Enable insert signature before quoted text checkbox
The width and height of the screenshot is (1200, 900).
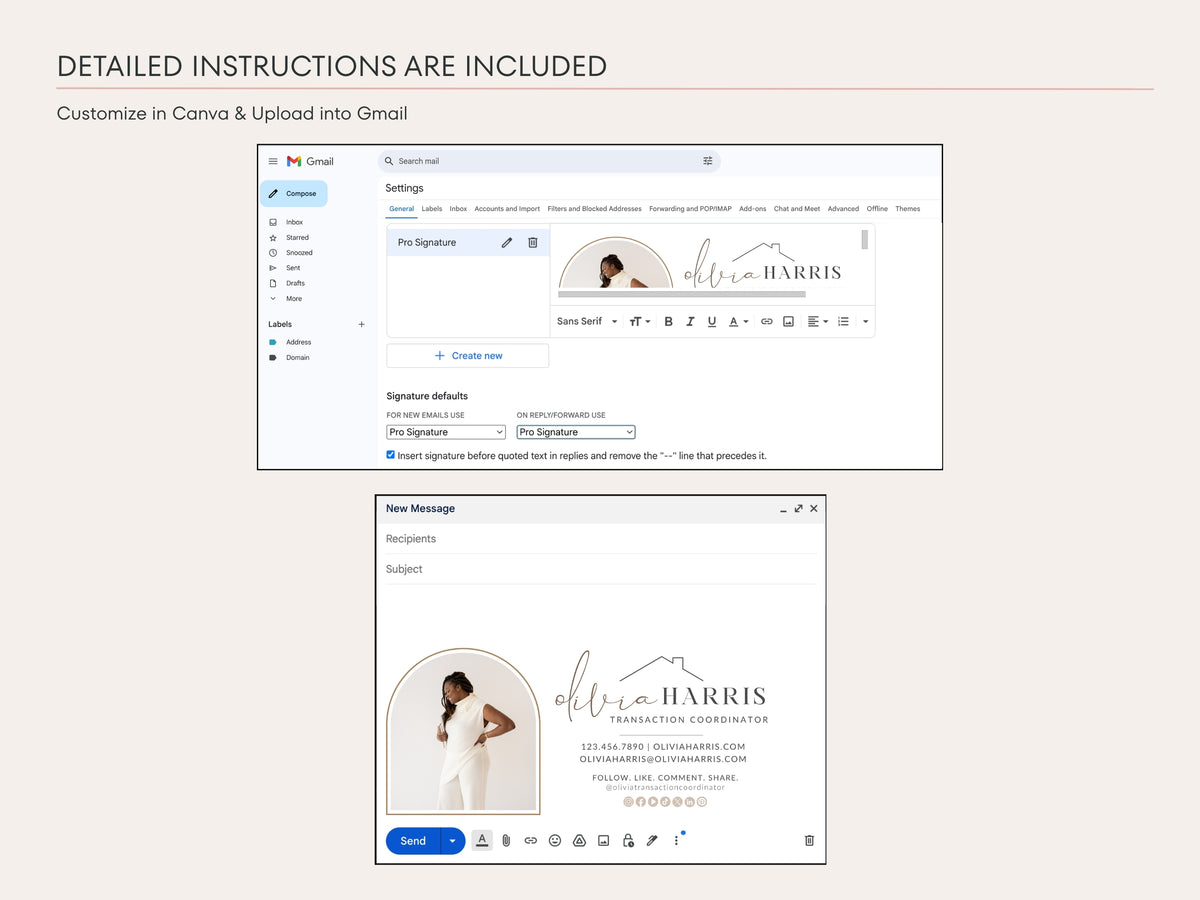point(391,454)
